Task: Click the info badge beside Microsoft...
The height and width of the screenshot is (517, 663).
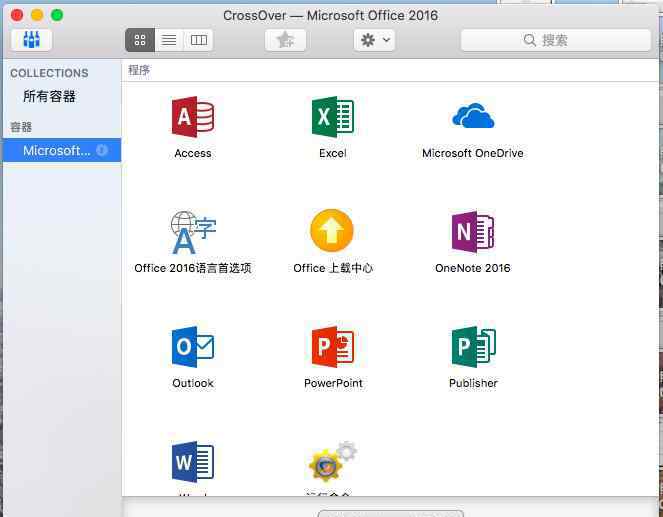Action: (102, 150)
